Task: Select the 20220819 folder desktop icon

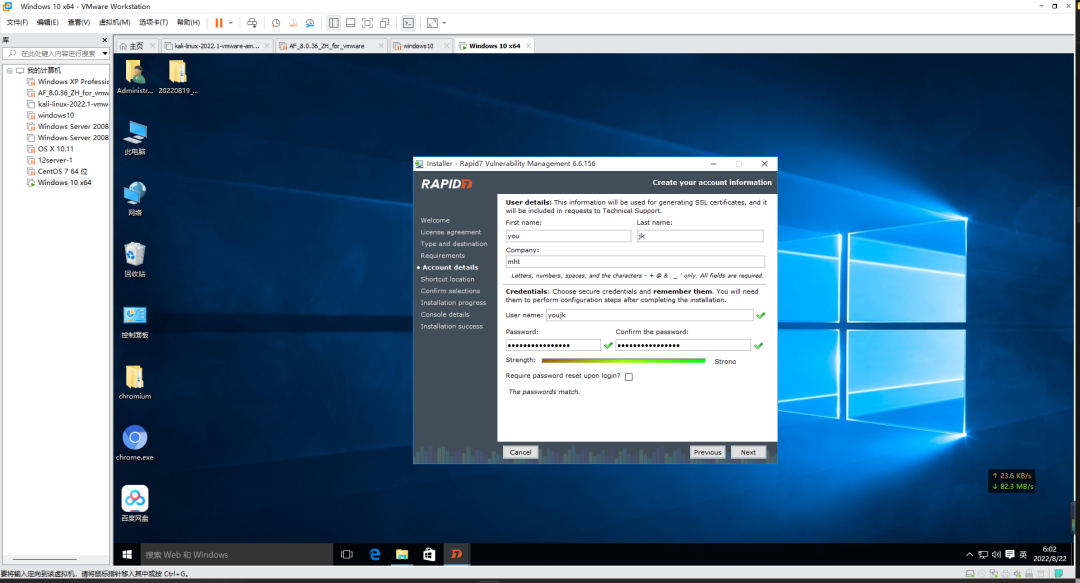Action: [x=178, y=76]
